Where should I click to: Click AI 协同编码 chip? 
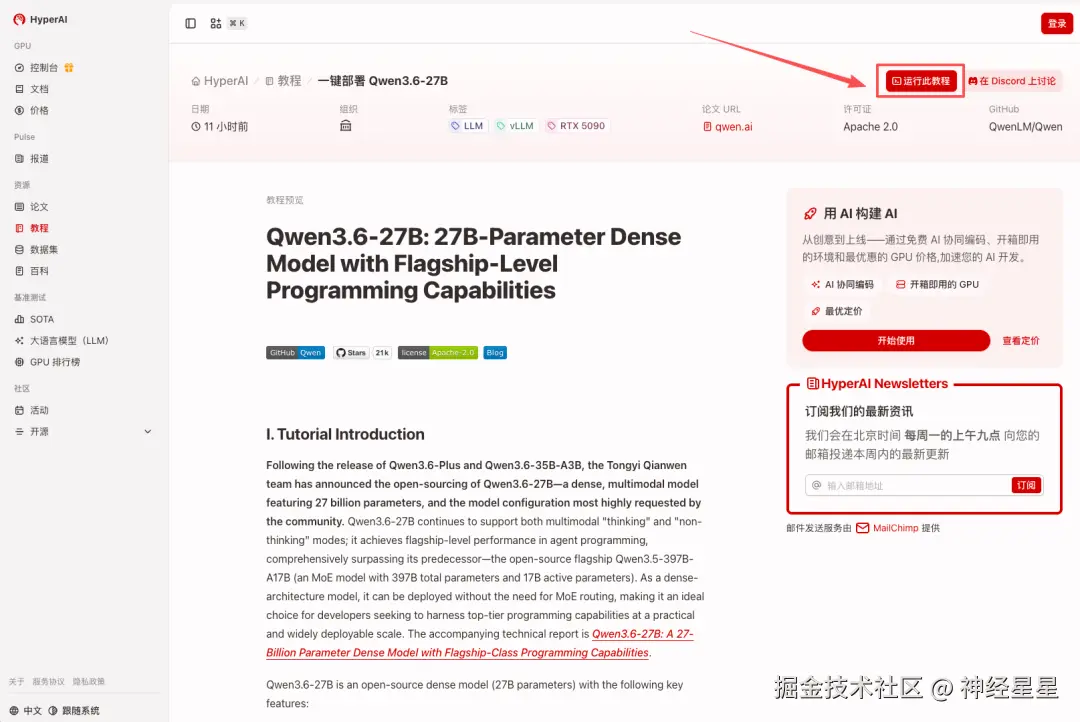pyautogui.click(x=842, y=284)
